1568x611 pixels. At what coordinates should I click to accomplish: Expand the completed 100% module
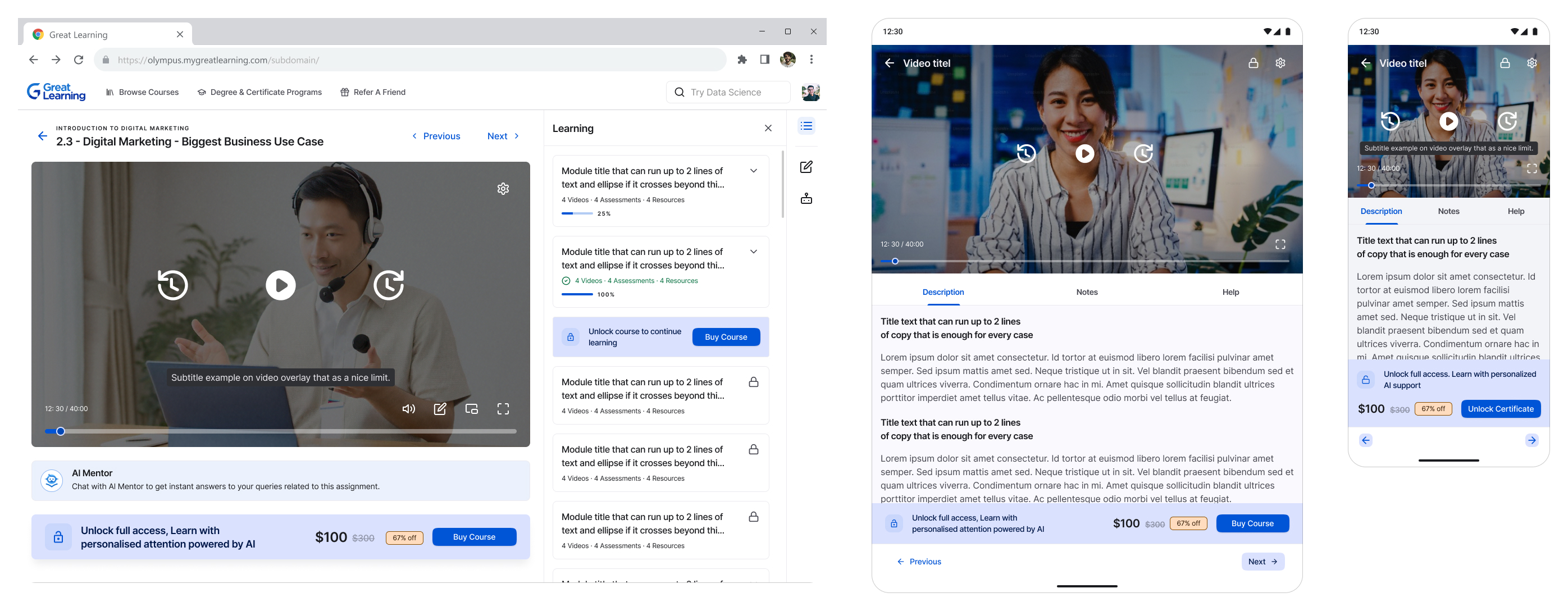[753, 252]
